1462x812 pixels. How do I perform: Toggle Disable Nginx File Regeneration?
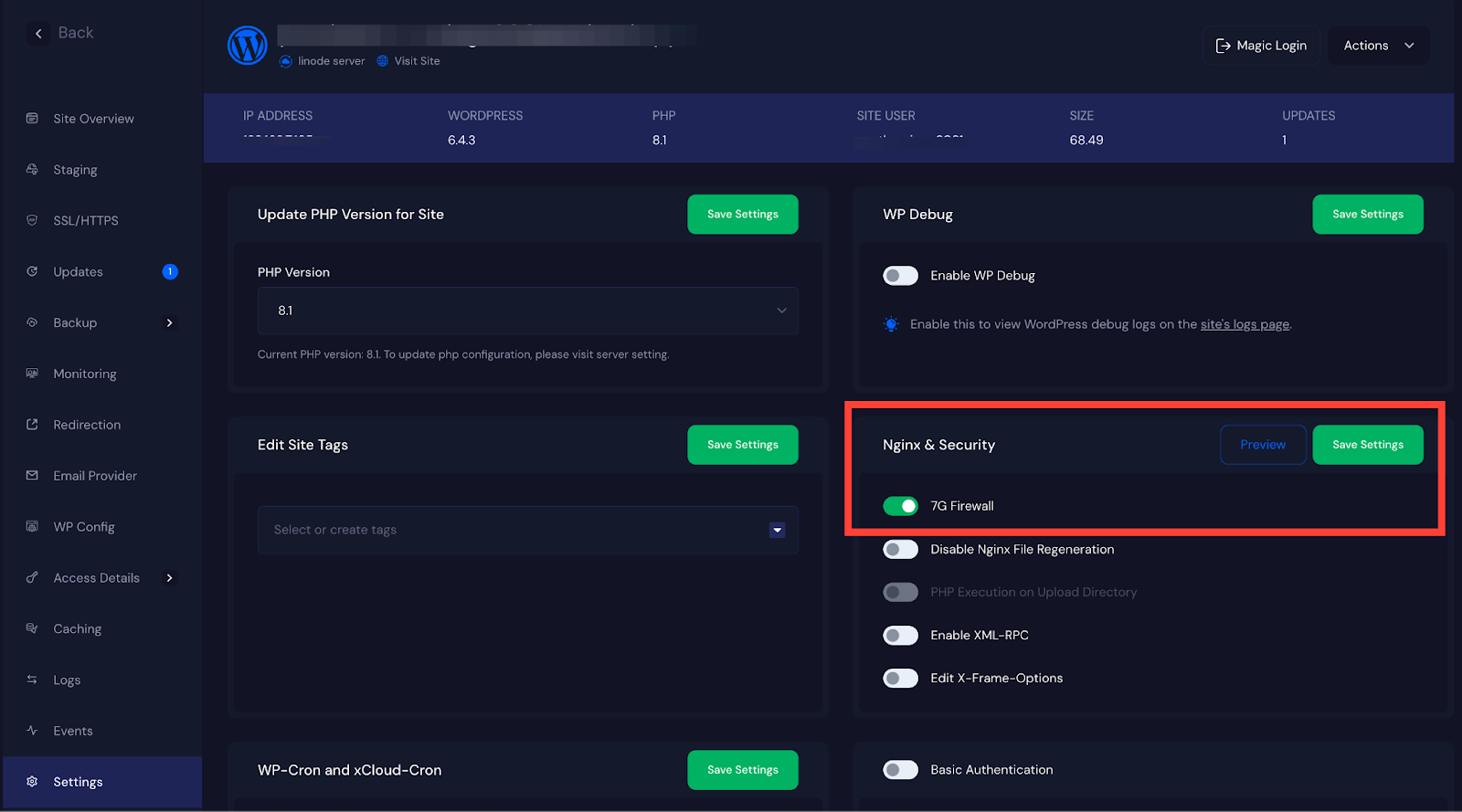[900, 549]
